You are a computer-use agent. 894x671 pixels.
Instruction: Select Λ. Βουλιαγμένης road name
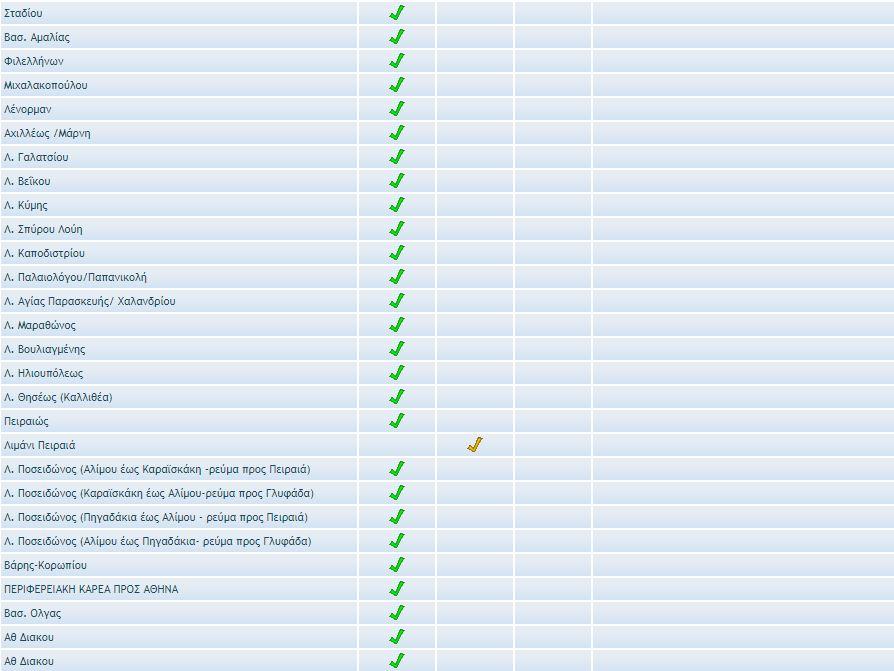(x=45, y=349)
